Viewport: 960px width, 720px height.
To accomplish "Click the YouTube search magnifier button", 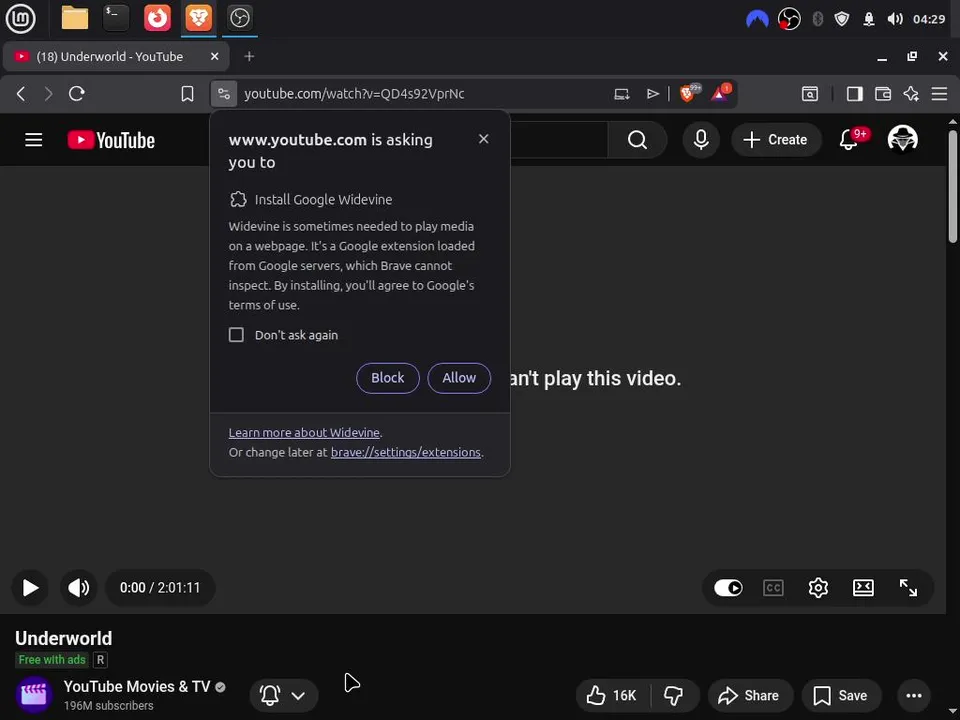I will pyautogui.click(x=637, y=140).
